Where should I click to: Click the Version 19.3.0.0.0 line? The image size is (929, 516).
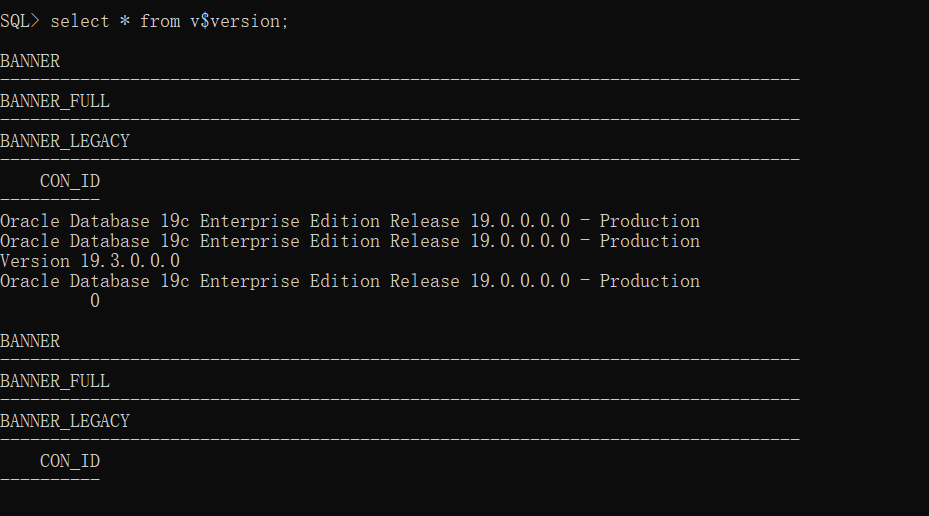(x=90, y=261)
